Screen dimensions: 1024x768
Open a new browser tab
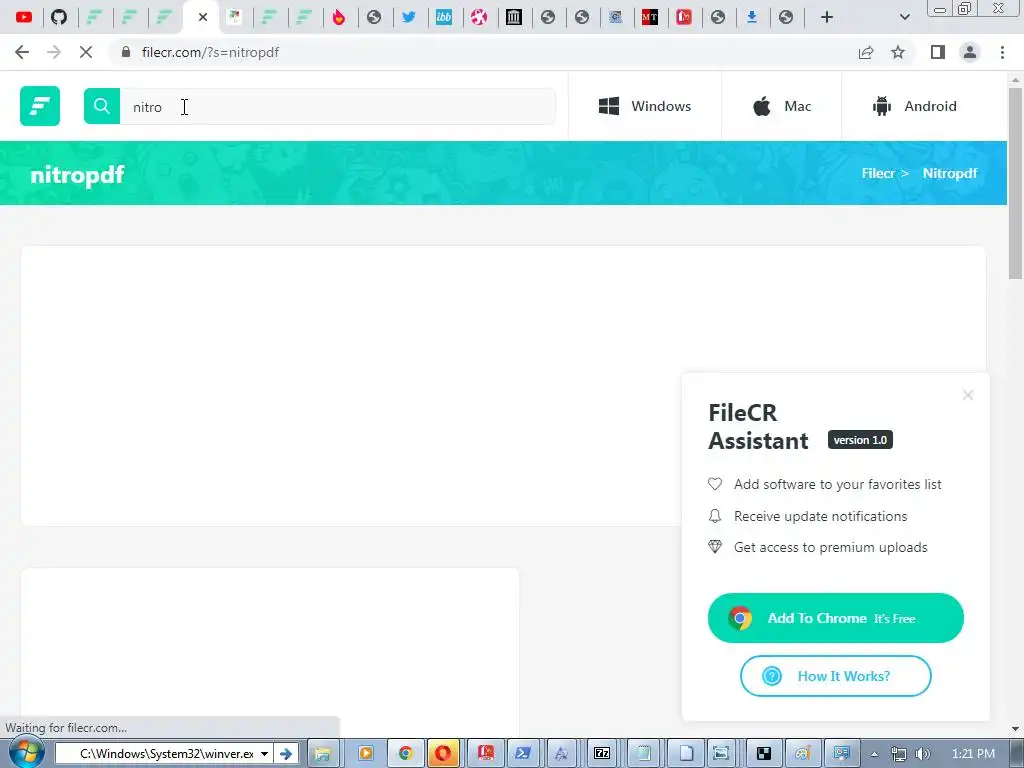coord(827,17)
